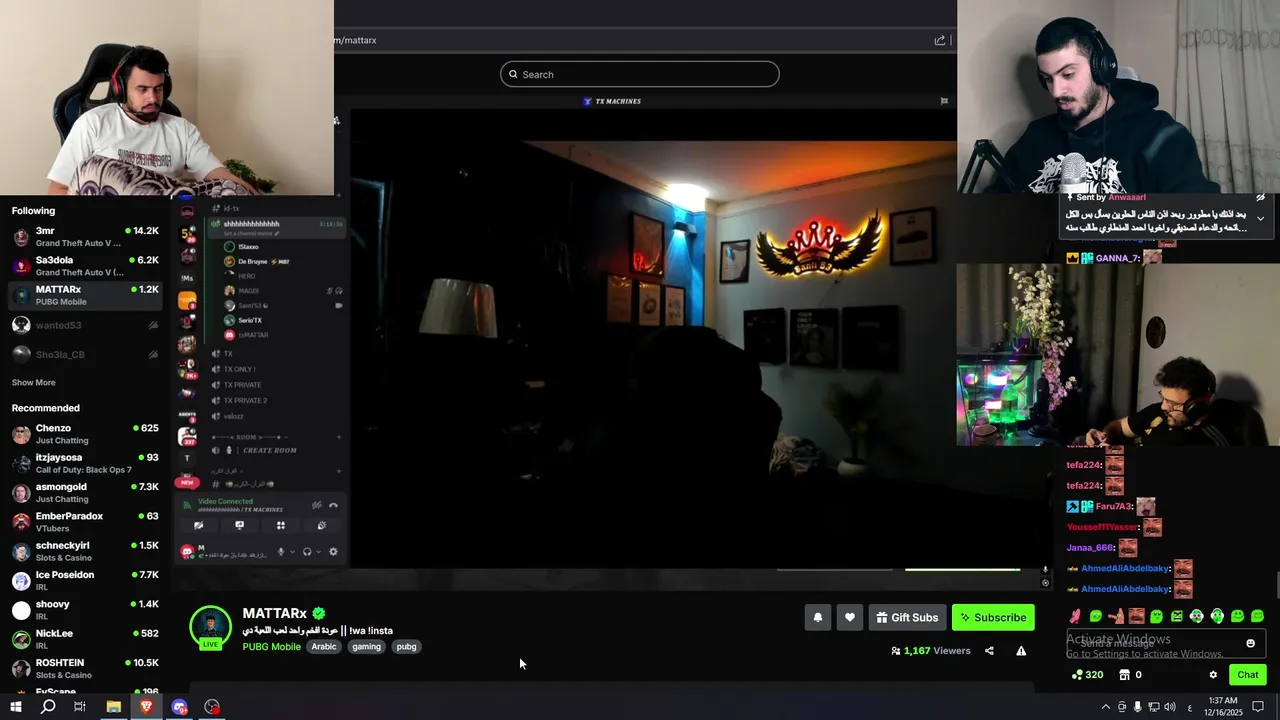Open OBS Studio from the taskbar
This screenshot has height=720, width=1280.
point(212,707)
